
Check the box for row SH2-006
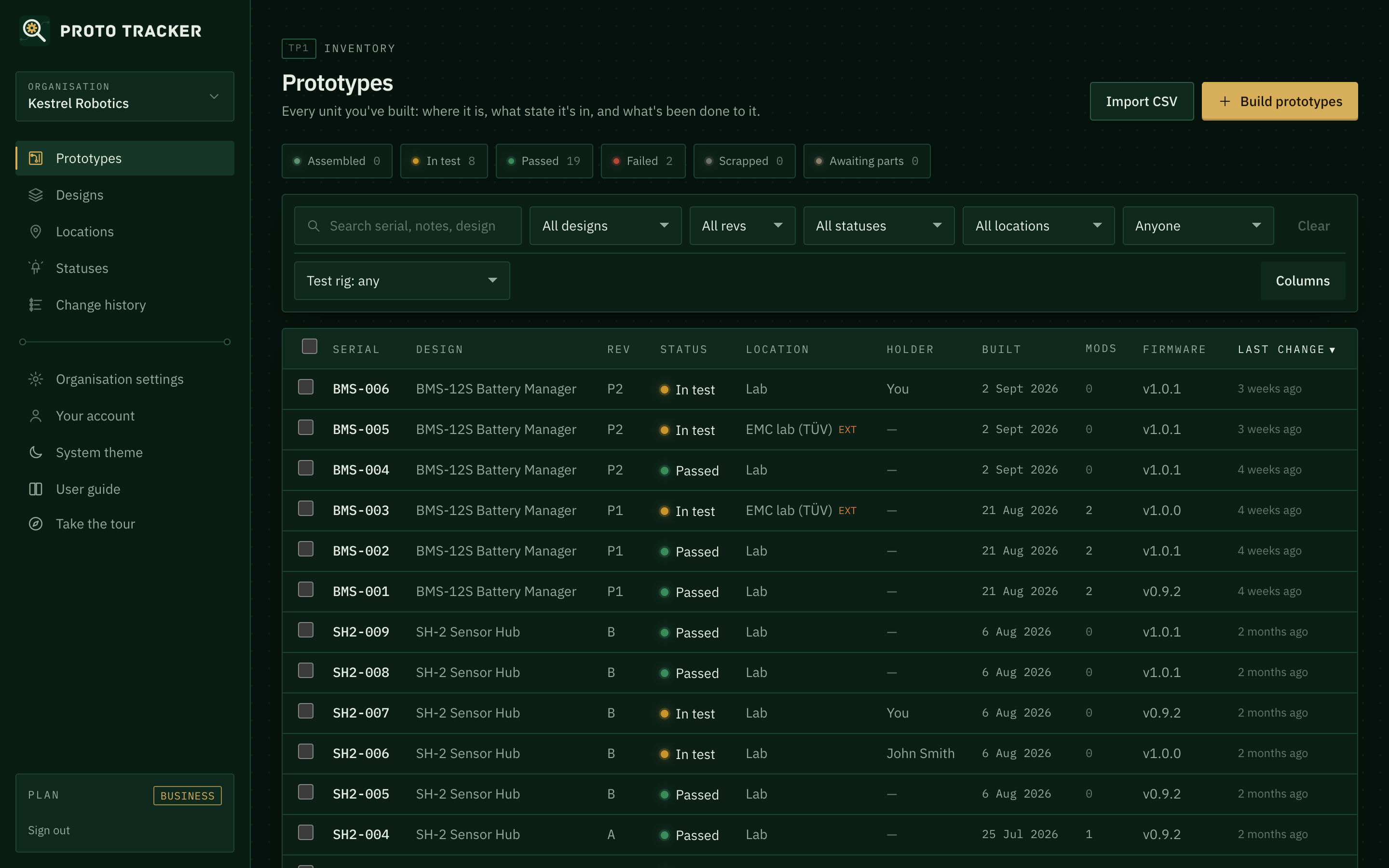click(306, 751)
